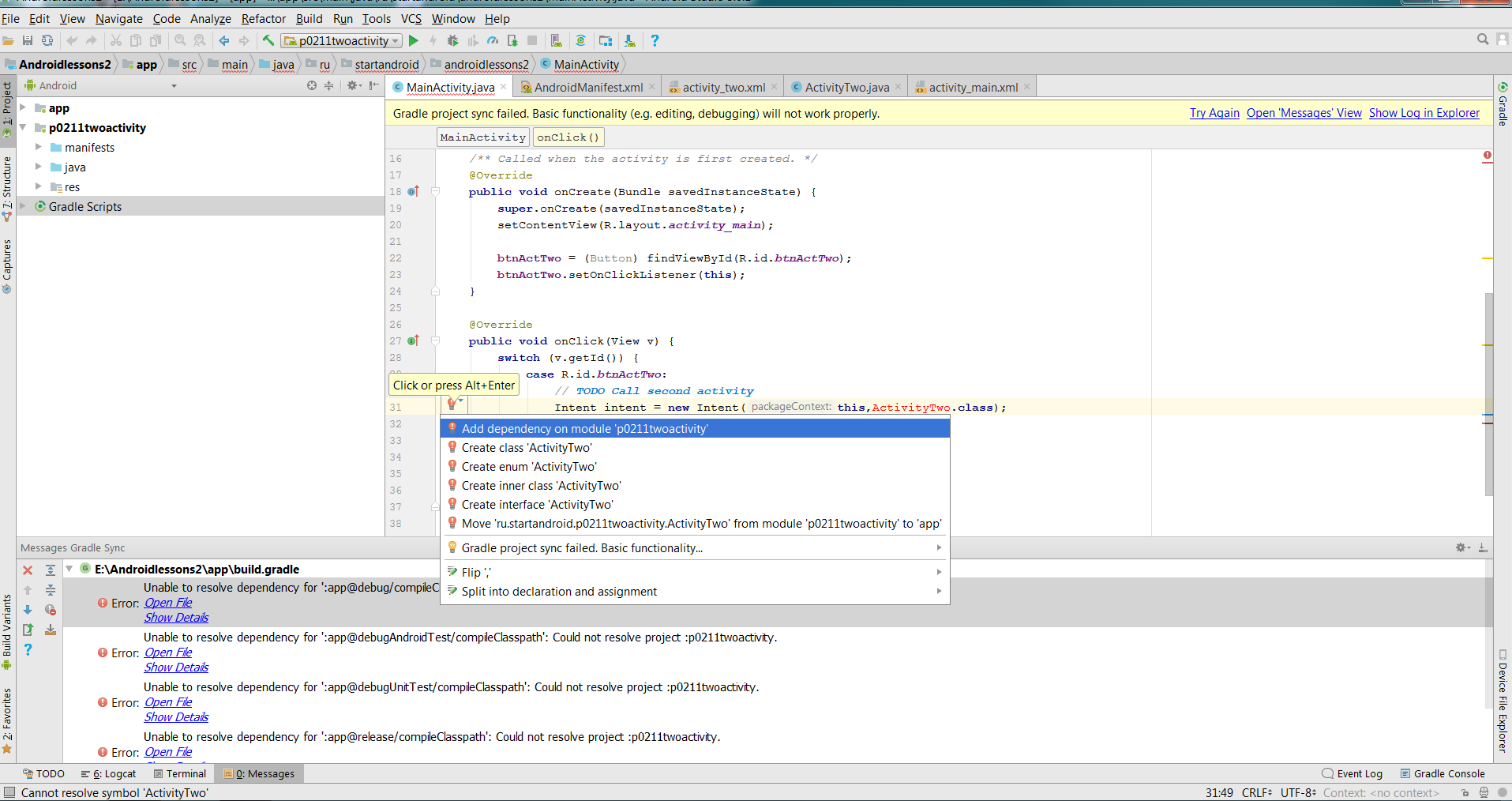Click the Open folder toolbar icon

[8, 40]
